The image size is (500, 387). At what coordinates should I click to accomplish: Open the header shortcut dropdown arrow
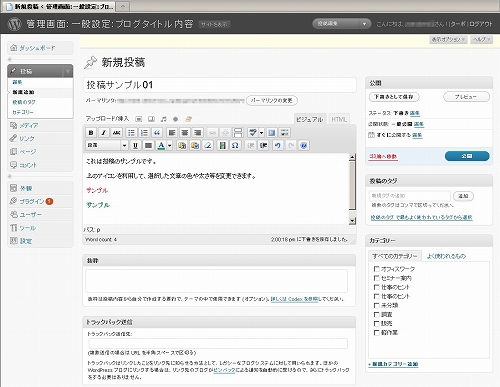(364, 24)
